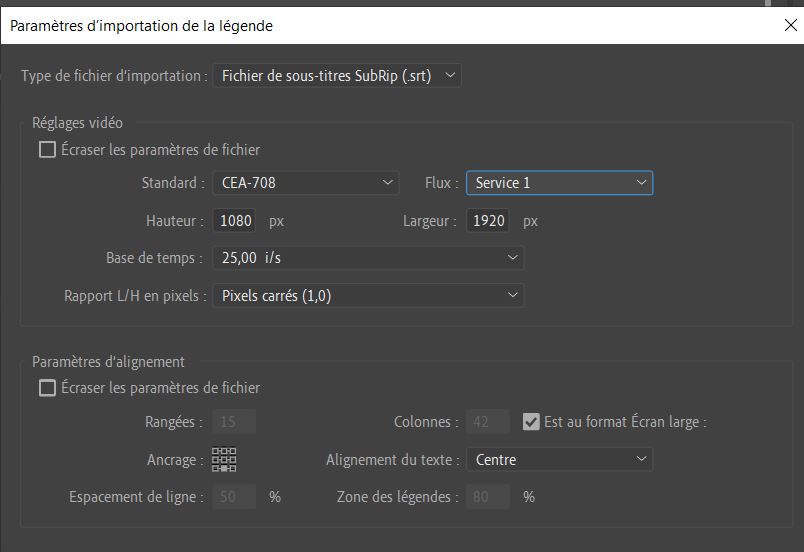Expand the Standard CEA-708 dropdown
804x552 pixels.
[x=305, y=183]
